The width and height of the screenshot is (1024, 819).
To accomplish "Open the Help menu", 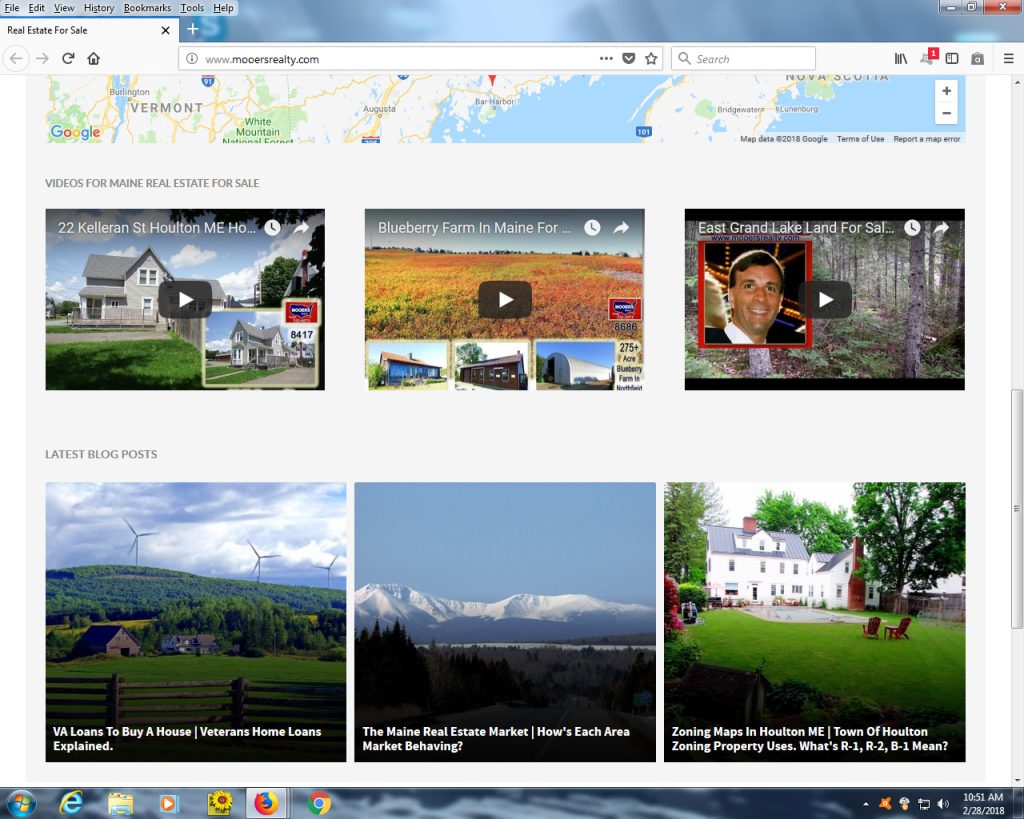I will [x=223, y=8].
